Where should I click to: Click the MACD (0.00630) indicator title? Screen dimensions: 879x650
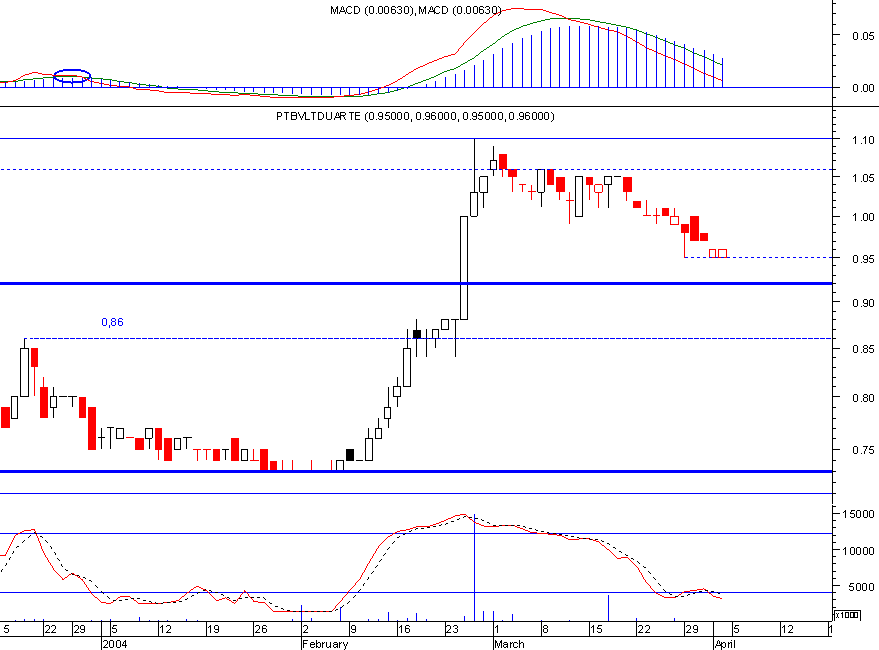pyautogui.click(x=415, y=10)
